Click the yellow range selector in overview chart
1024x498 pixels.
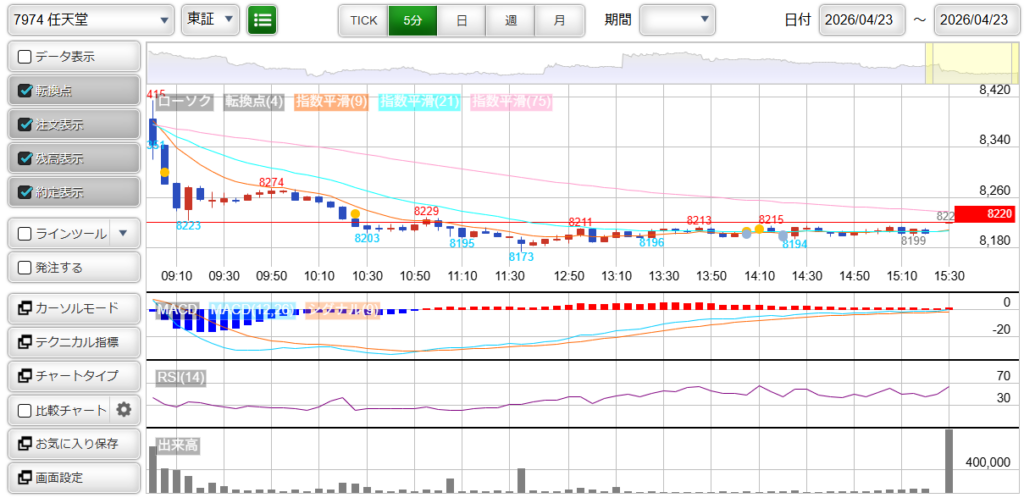point(957,63)
